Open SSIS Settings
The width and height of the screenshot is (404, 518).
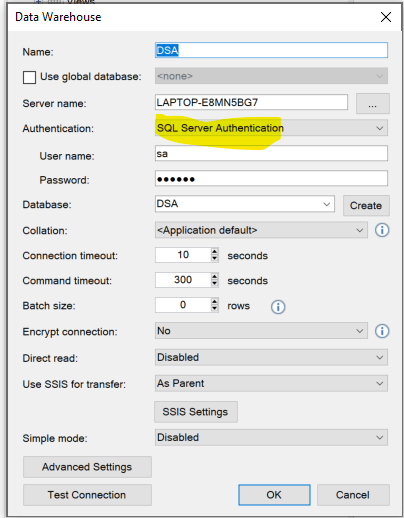[196, 412]
